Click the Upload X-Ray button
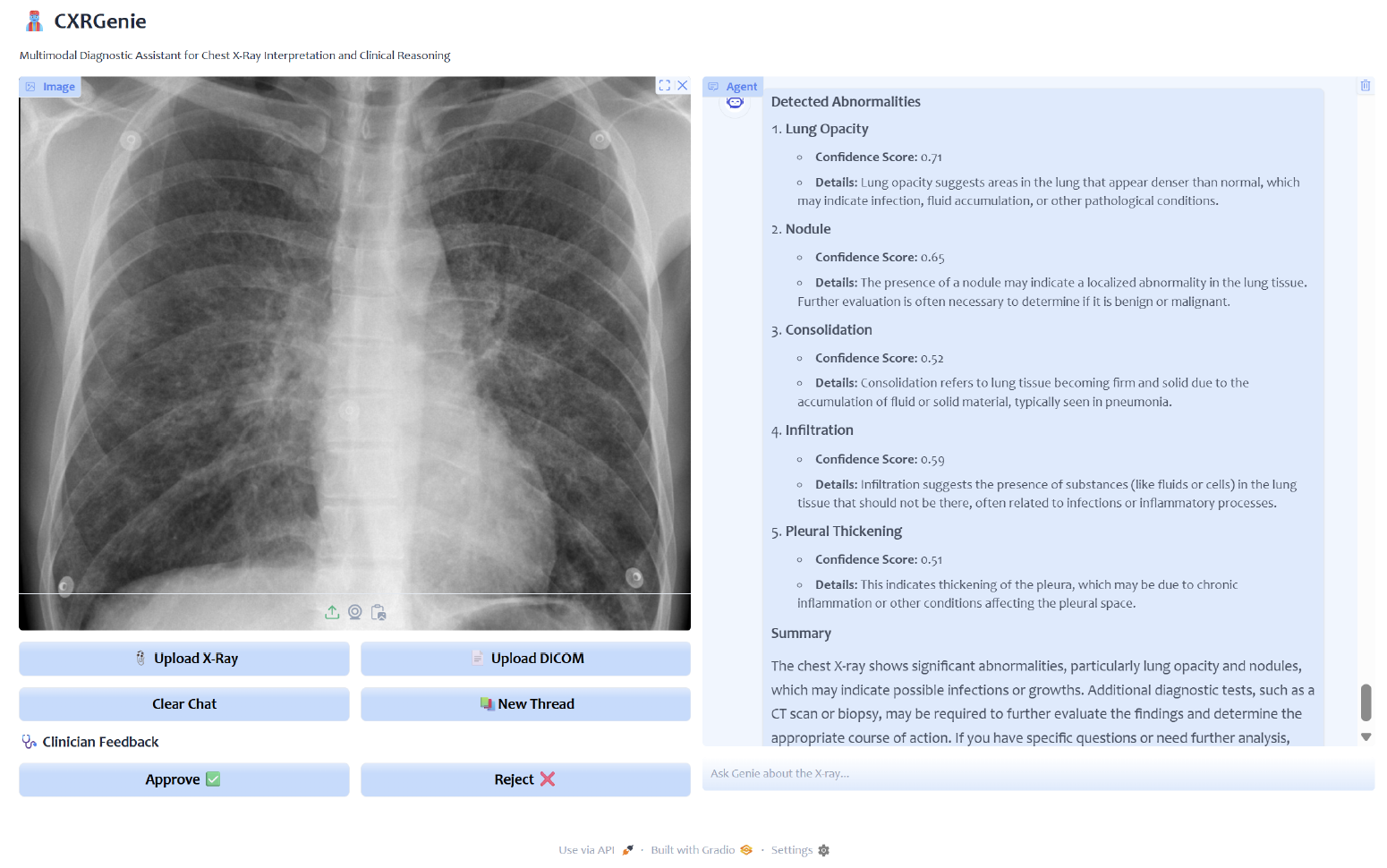 pos(184,659)
